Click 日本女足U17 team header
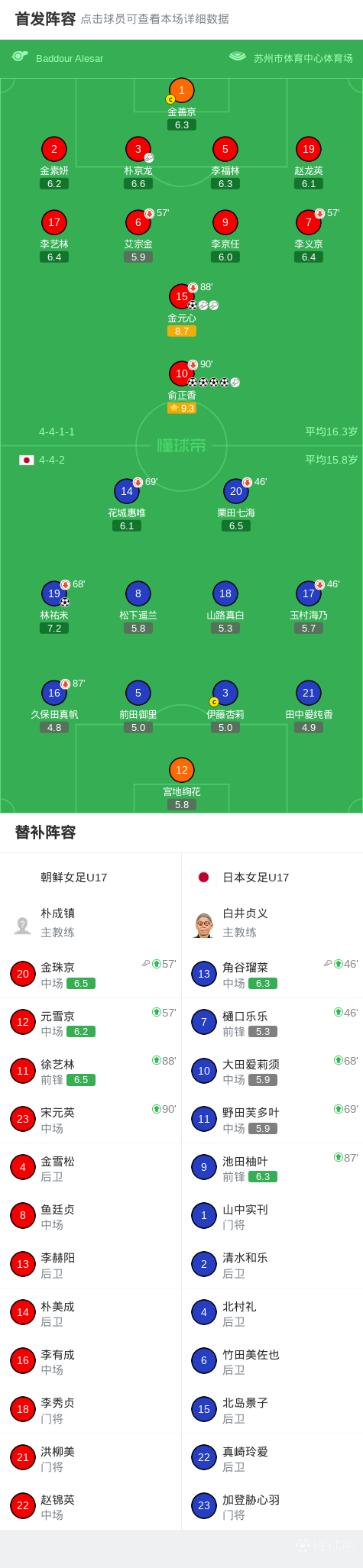 [x=272, y=877]
